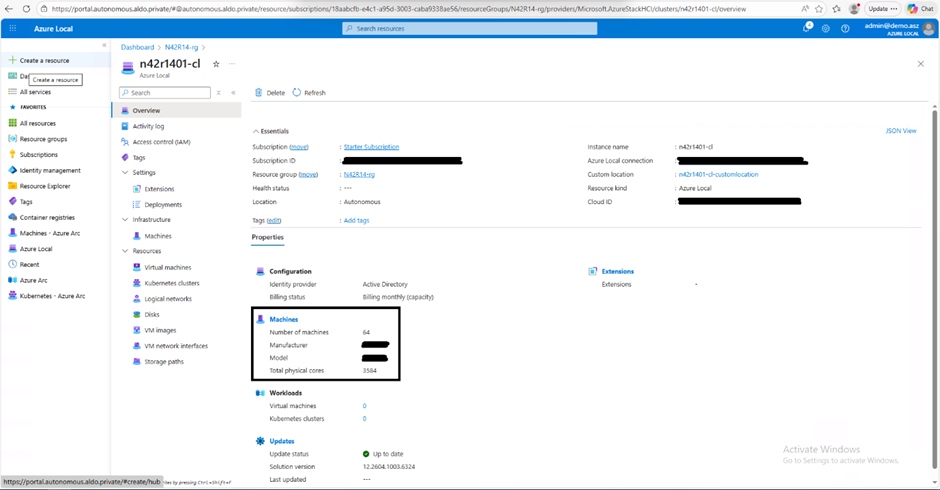The height and width of the screenshot is (490, 940).
Task: Click the browser address bar
Action: pyautogui.click(x=420, y=9)
